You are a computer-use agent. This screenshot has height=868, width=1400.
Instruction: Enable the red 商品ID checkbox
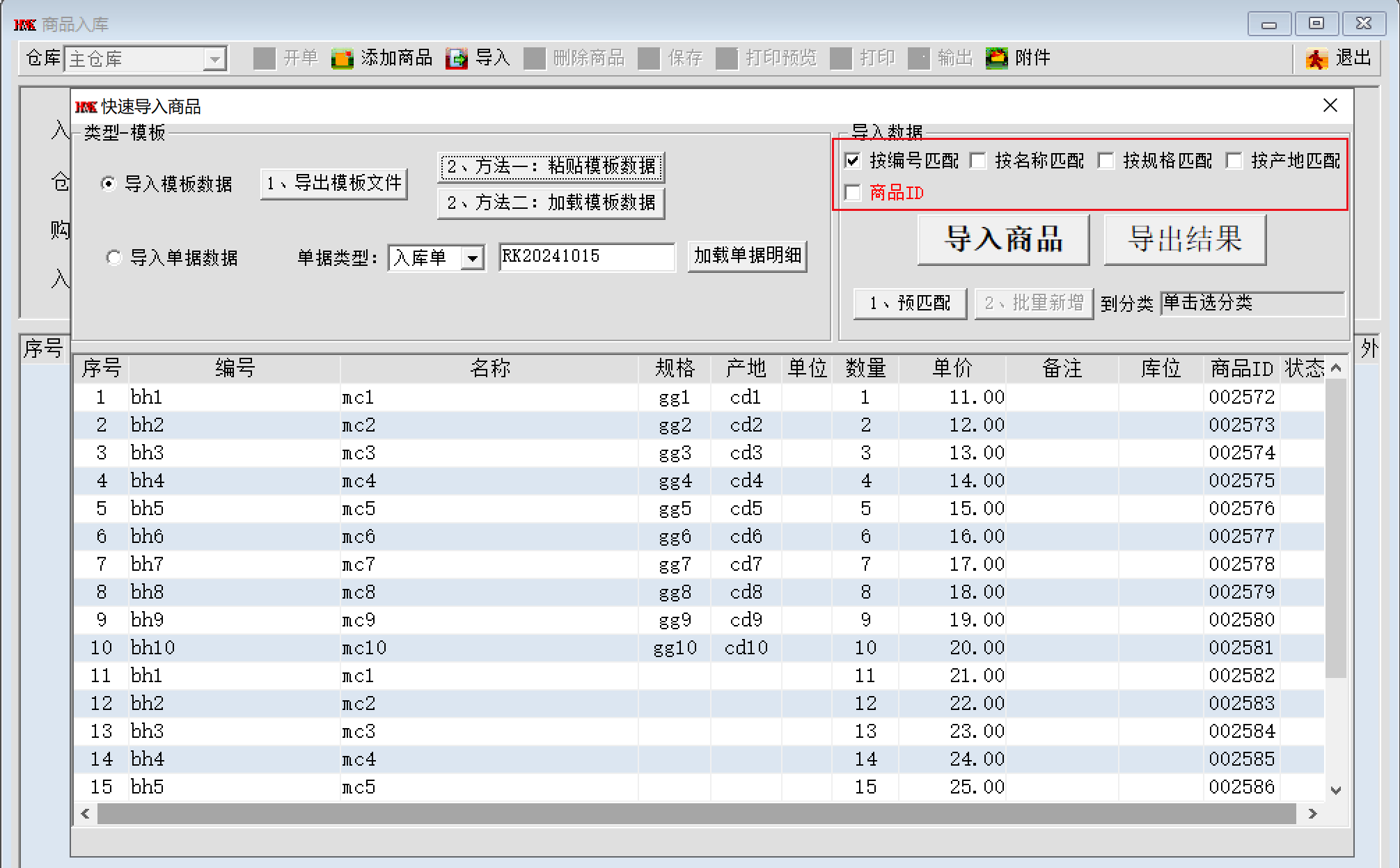853,193
